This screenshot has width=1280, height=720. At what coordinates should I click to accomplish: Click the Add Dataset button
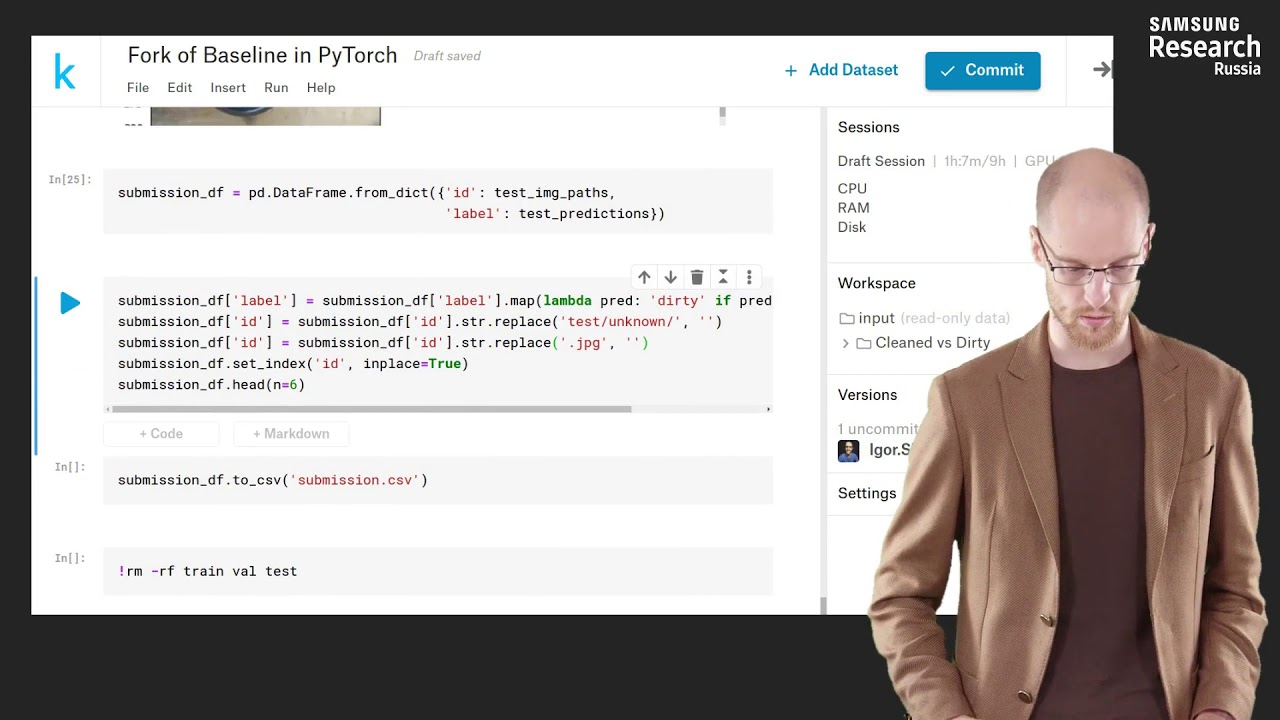841,70
